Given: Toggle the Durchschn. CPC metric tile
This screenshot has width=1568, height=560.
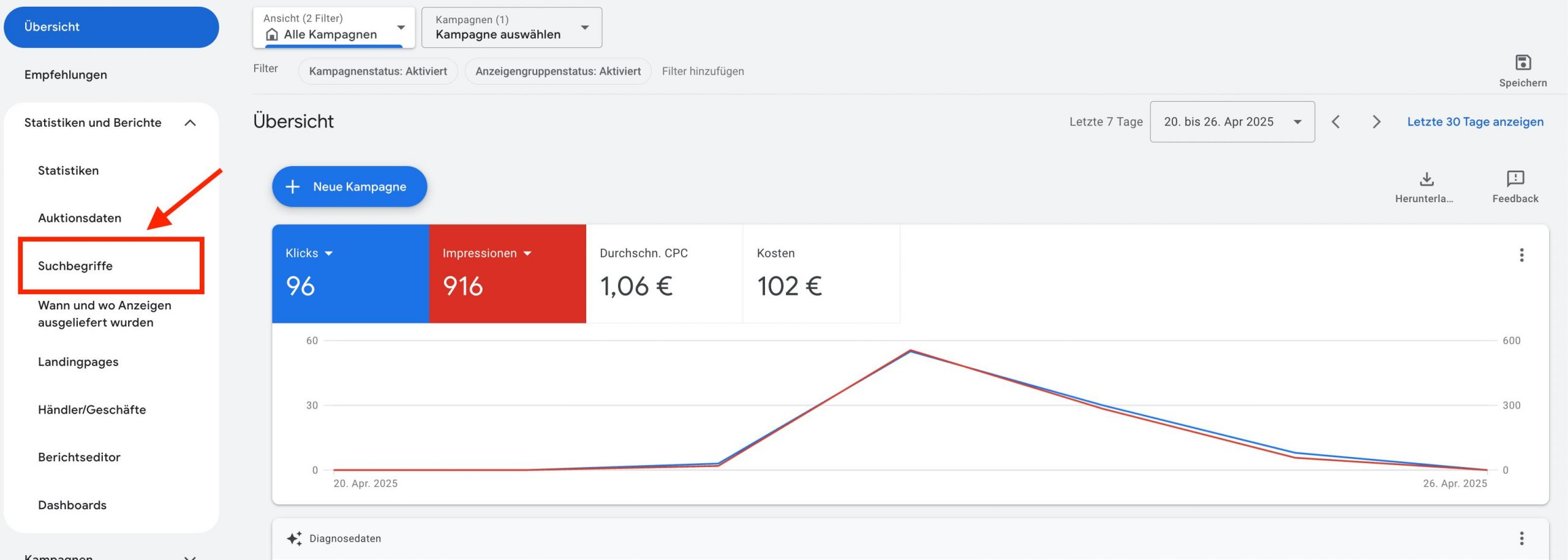Looking at the screenshot, I should coord(664,273).
